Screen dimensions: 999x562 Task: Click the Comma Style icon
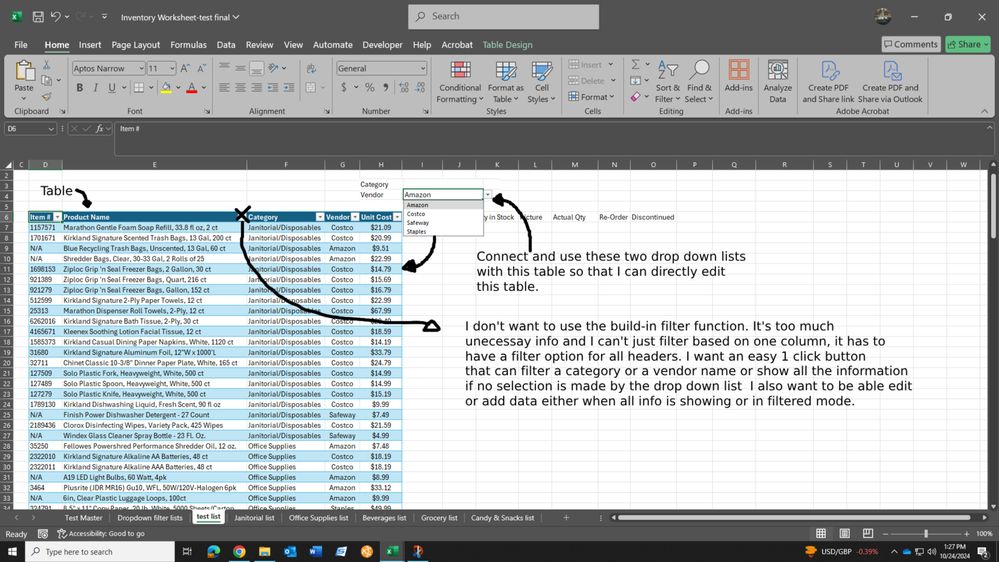[x=385, y=88]
